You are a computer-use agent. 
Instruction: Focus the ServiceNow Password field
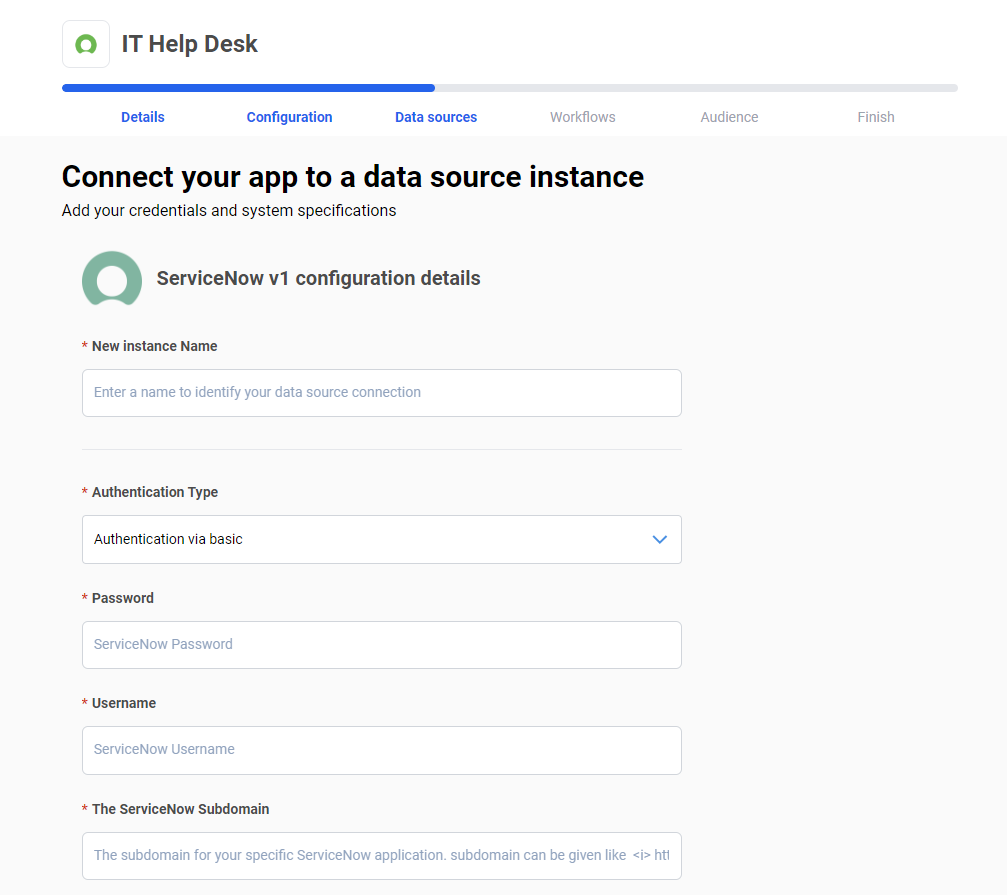(x=381, y=645)
